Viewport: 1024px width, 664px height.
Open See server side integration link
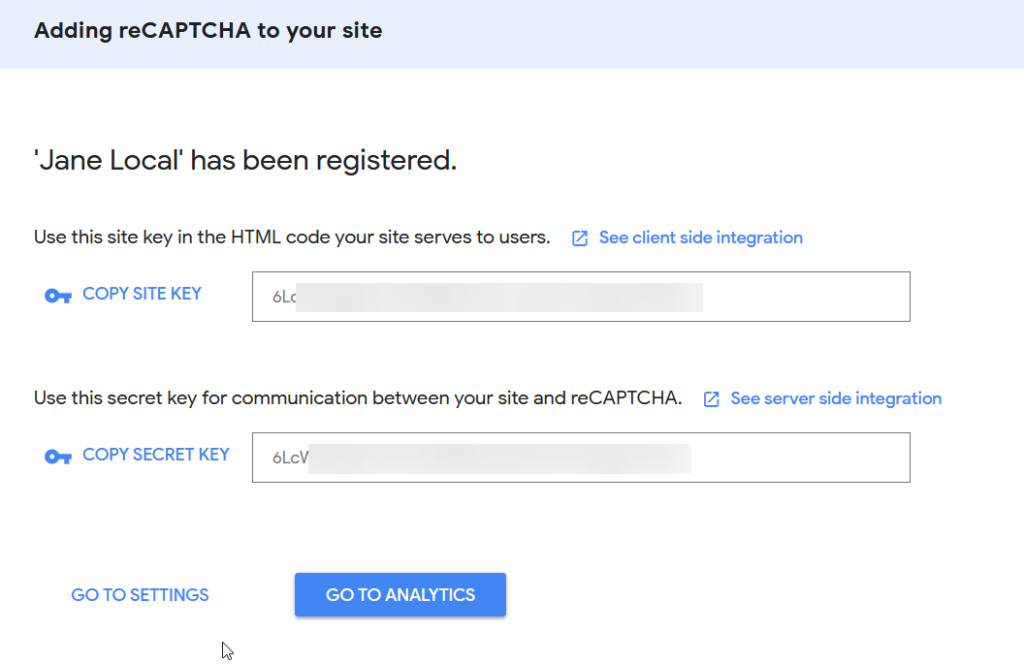click(x=836, y=398)
